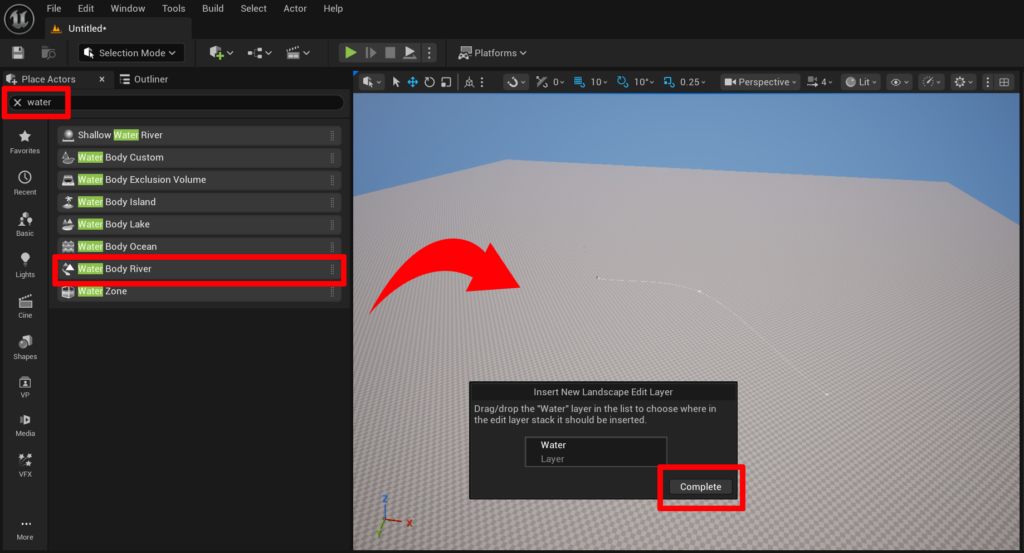Save the current level with disk icon
This screenshot has height=553, width=1024.
pyautogui.click(x=18, y=53)
